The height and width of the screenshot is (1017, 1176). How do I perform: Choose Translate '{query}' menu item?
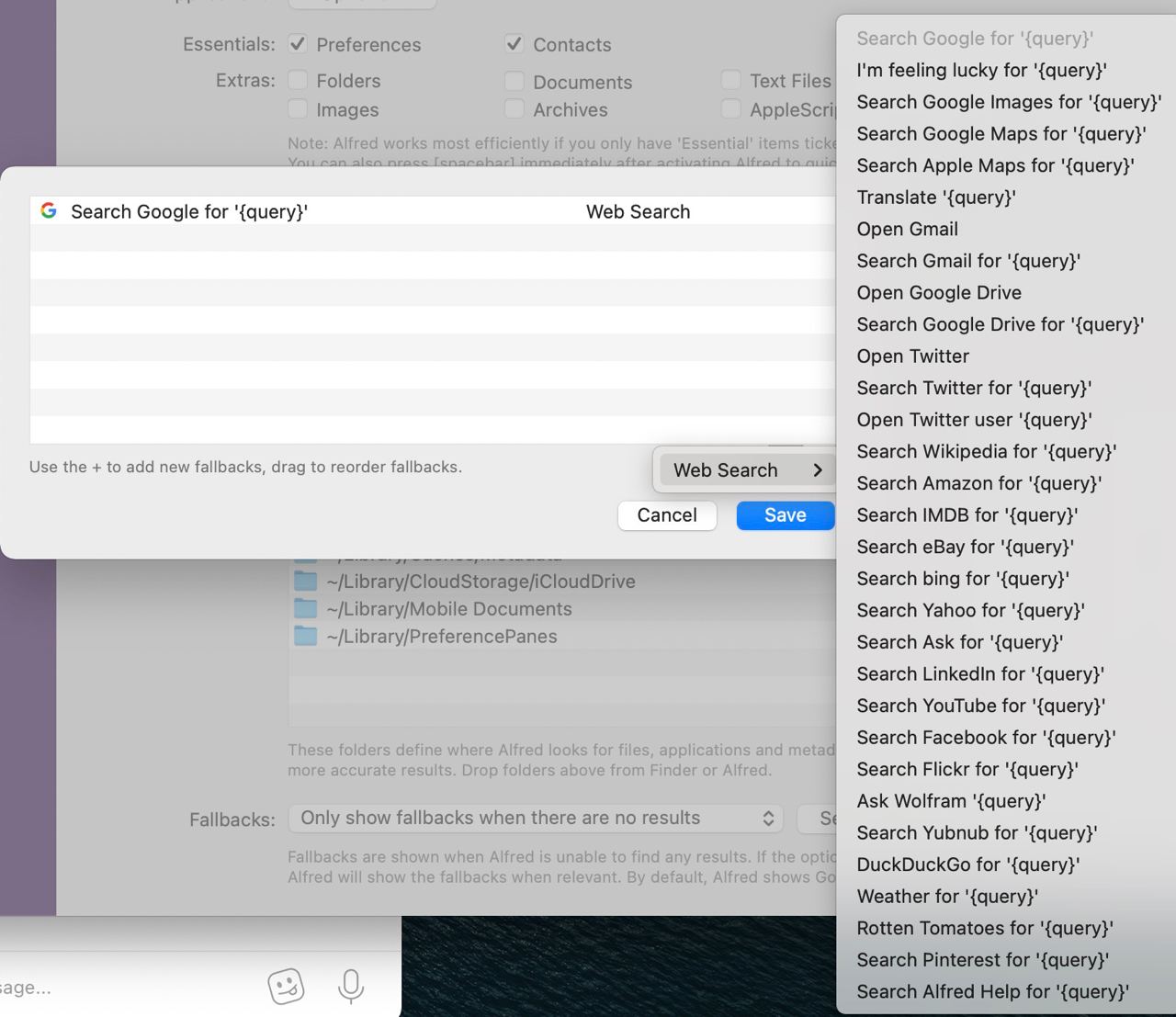pyautogui.click(x=1006, y=198)
